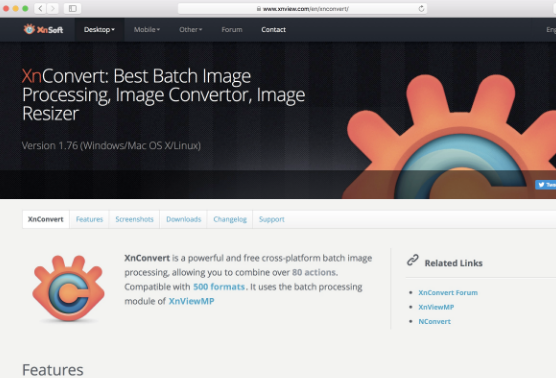Viewport: 556px width, 378px height.
Task: Click the Version 1.76 text
Action: (111, 145)
